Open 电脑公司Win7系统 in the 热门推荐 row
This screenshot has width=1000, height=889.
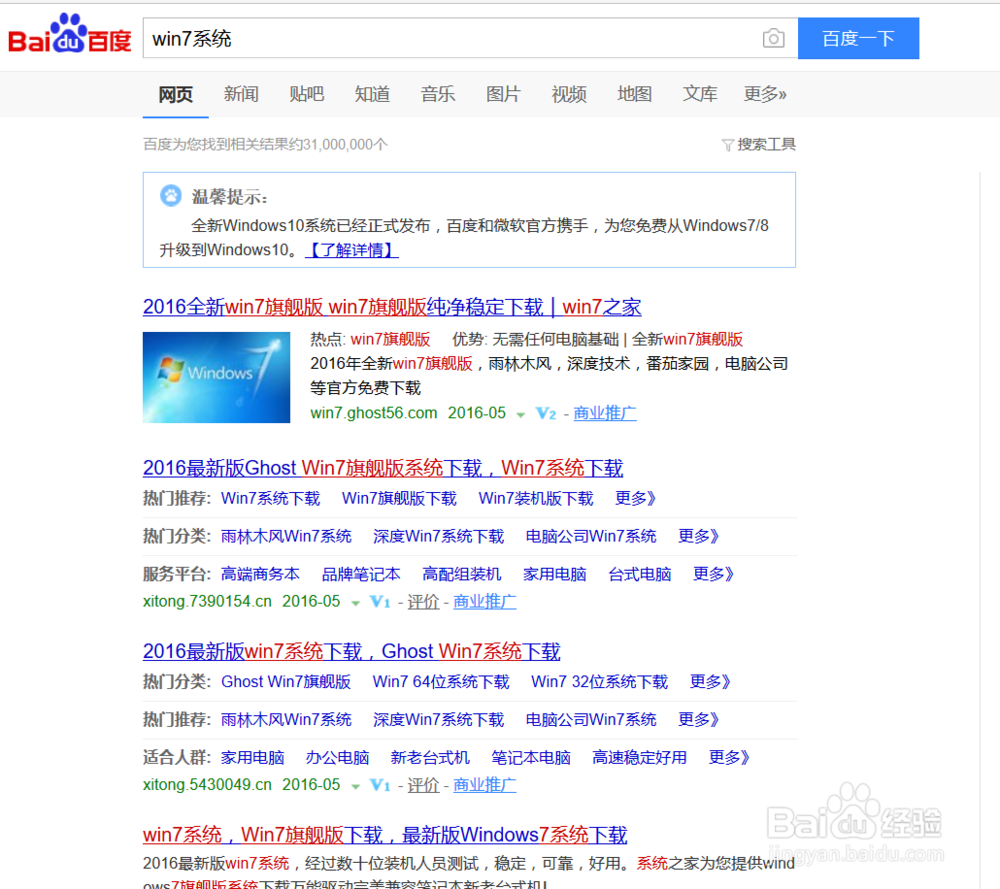pyautogui.click(x=591, y=720)
